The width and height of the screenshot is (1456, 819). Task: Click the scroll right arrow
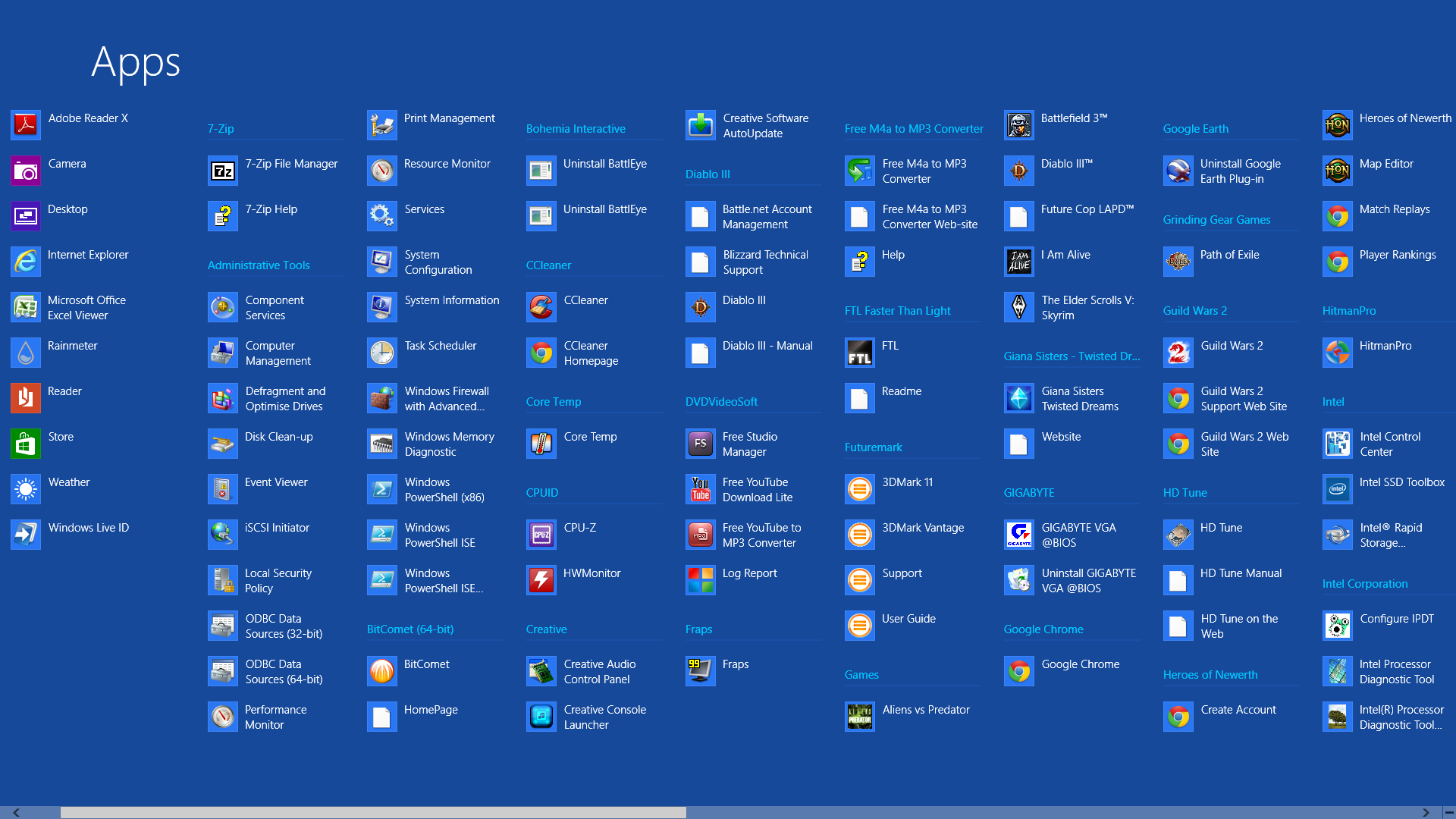(1426, 812)
